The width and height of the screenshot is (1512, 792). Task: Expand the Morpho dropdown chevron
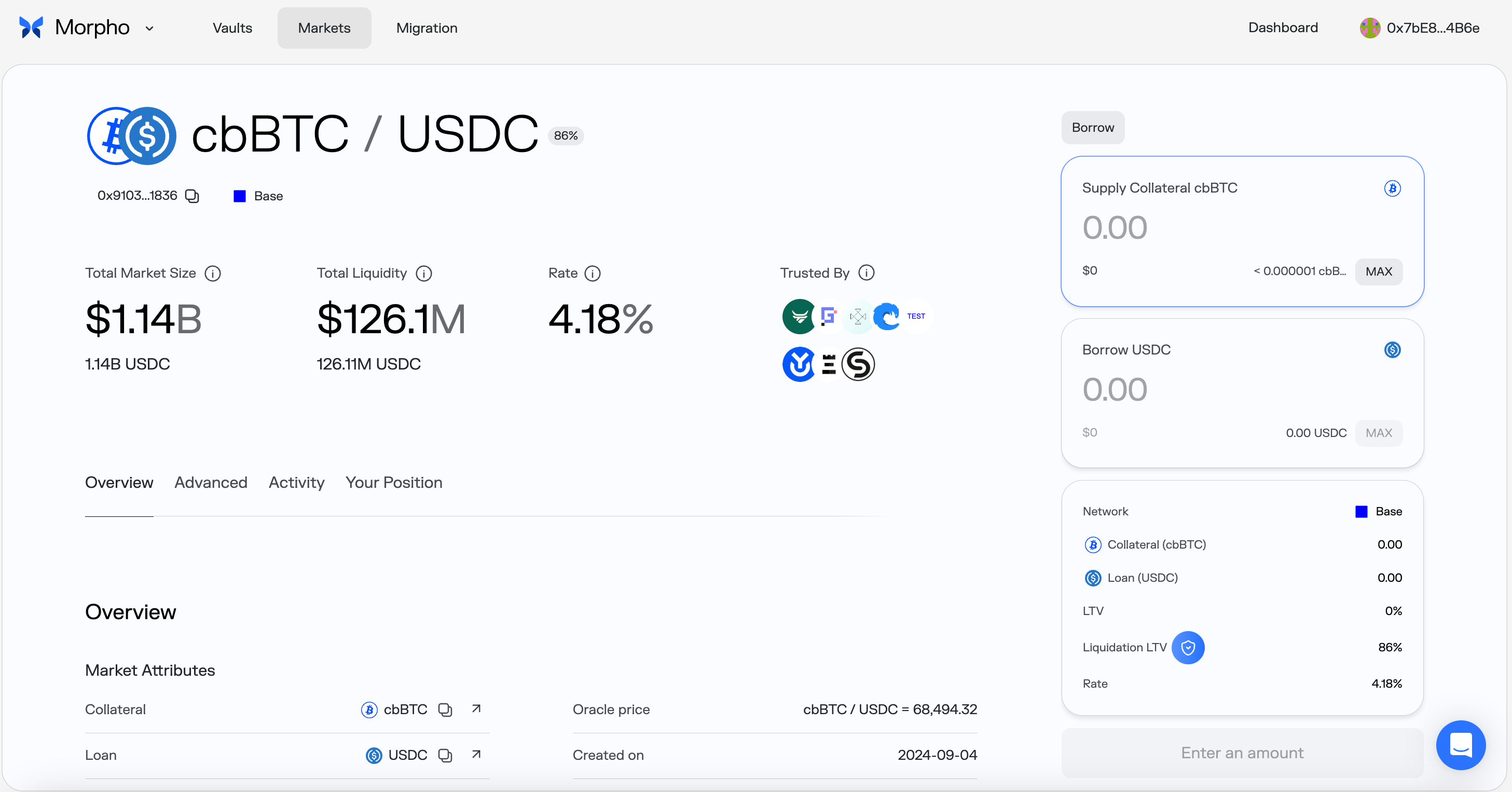tap(149, 28)
